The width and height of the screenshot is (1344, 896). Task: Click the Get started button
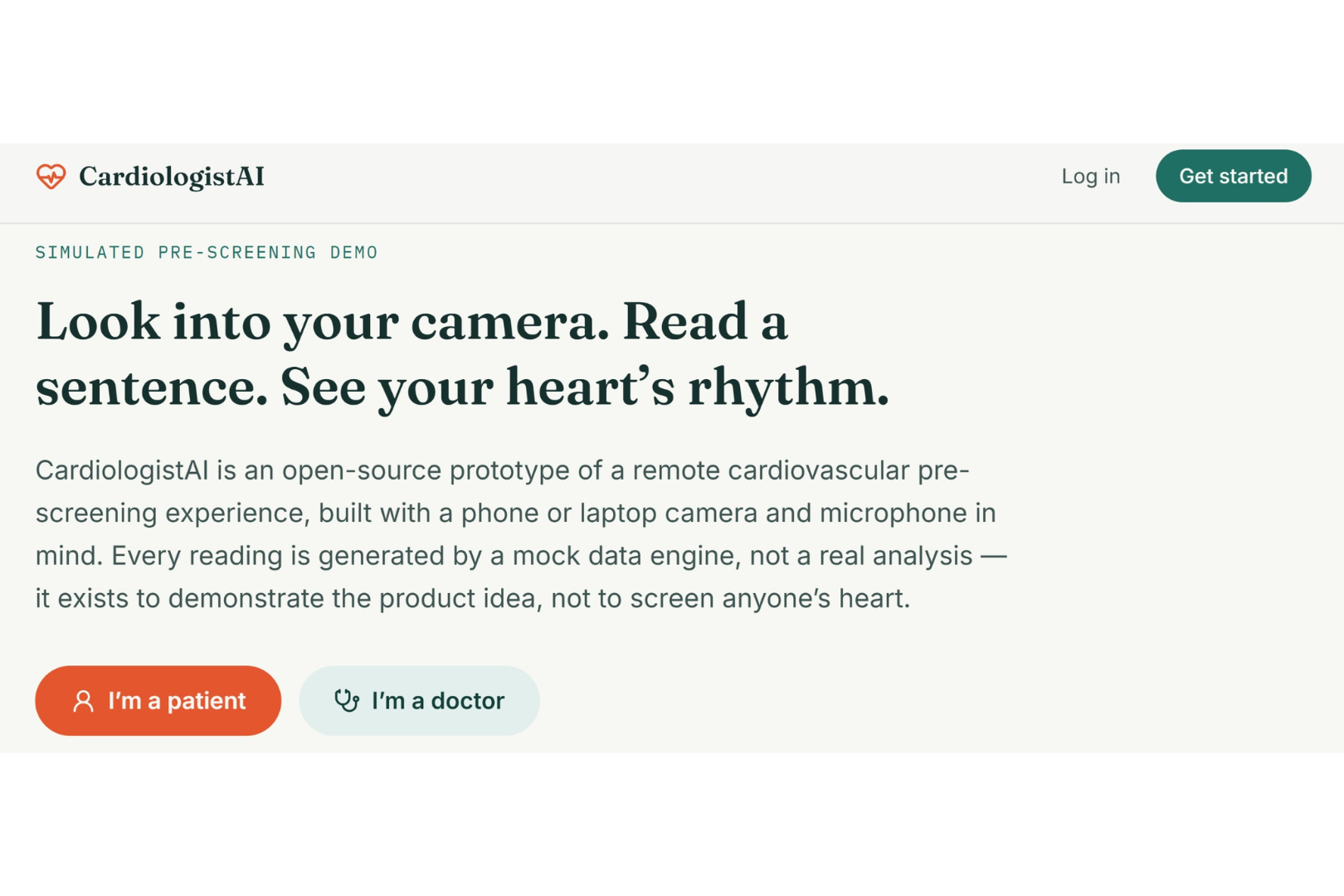coord(1233,176)
